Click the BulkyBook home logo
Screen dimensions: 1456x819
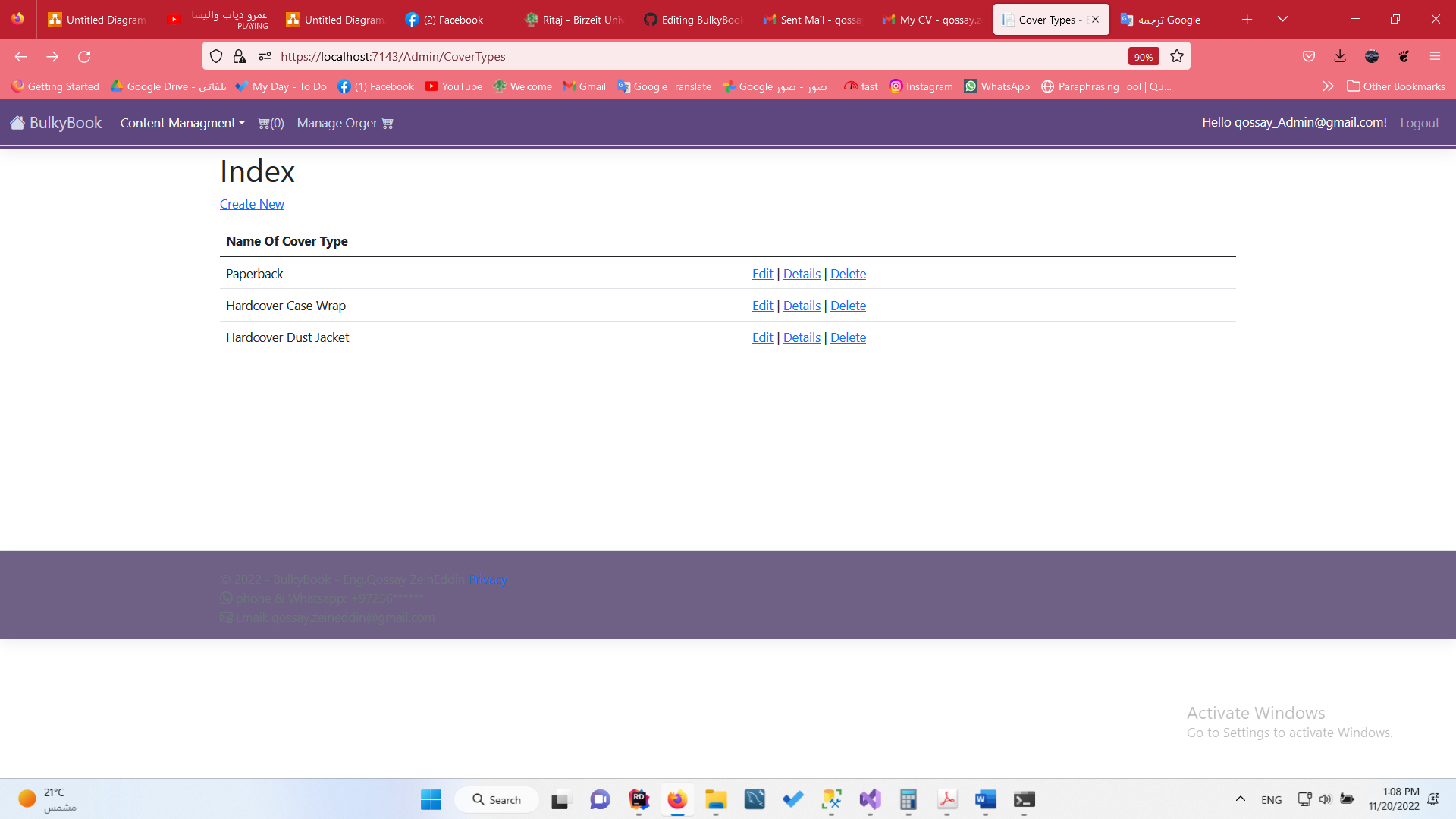coord(55,122)
